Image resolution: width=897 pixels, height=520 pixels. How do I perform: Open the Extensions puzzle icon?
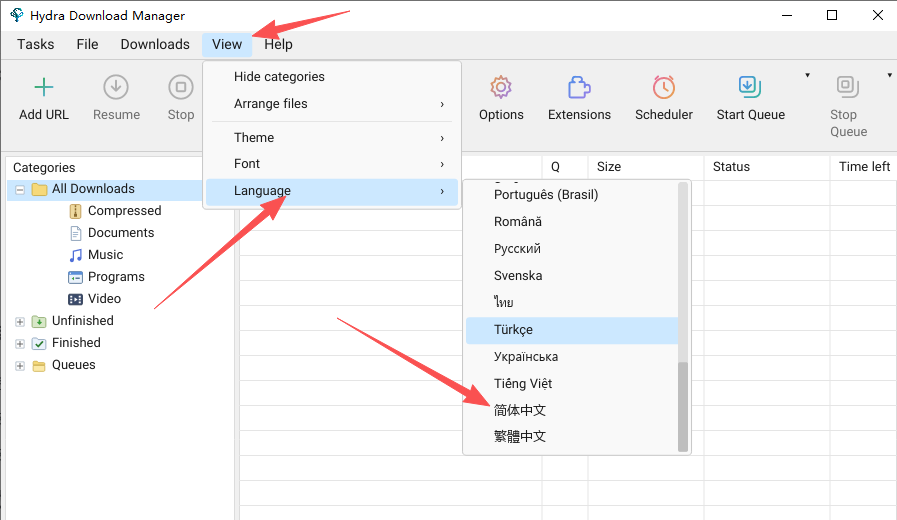[x=579, y=87]
